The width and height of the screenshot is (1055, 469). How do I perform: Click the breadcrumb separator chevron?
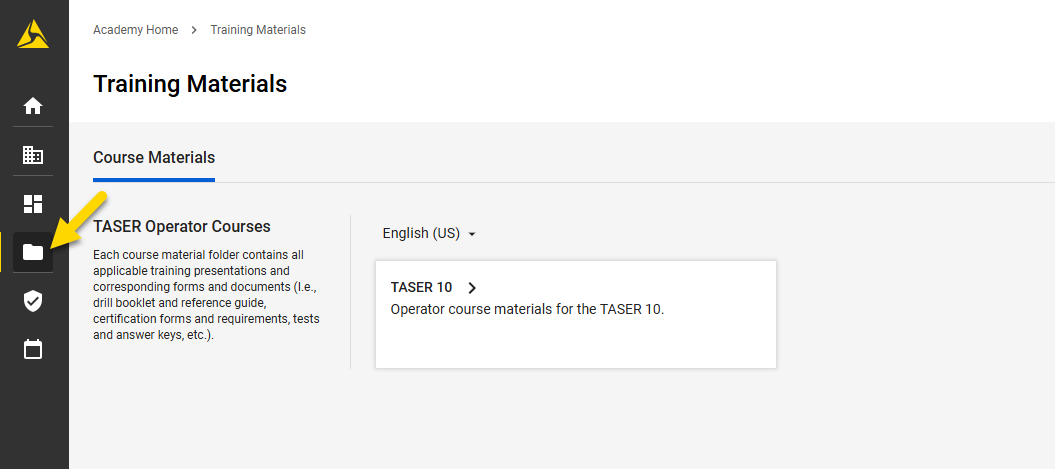tap(194, 30)
